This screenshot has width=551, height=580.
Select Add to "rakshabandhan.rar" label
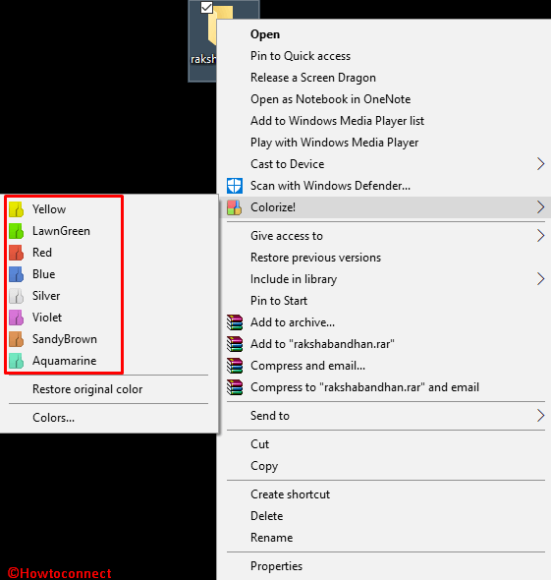[x=322, y=344]
